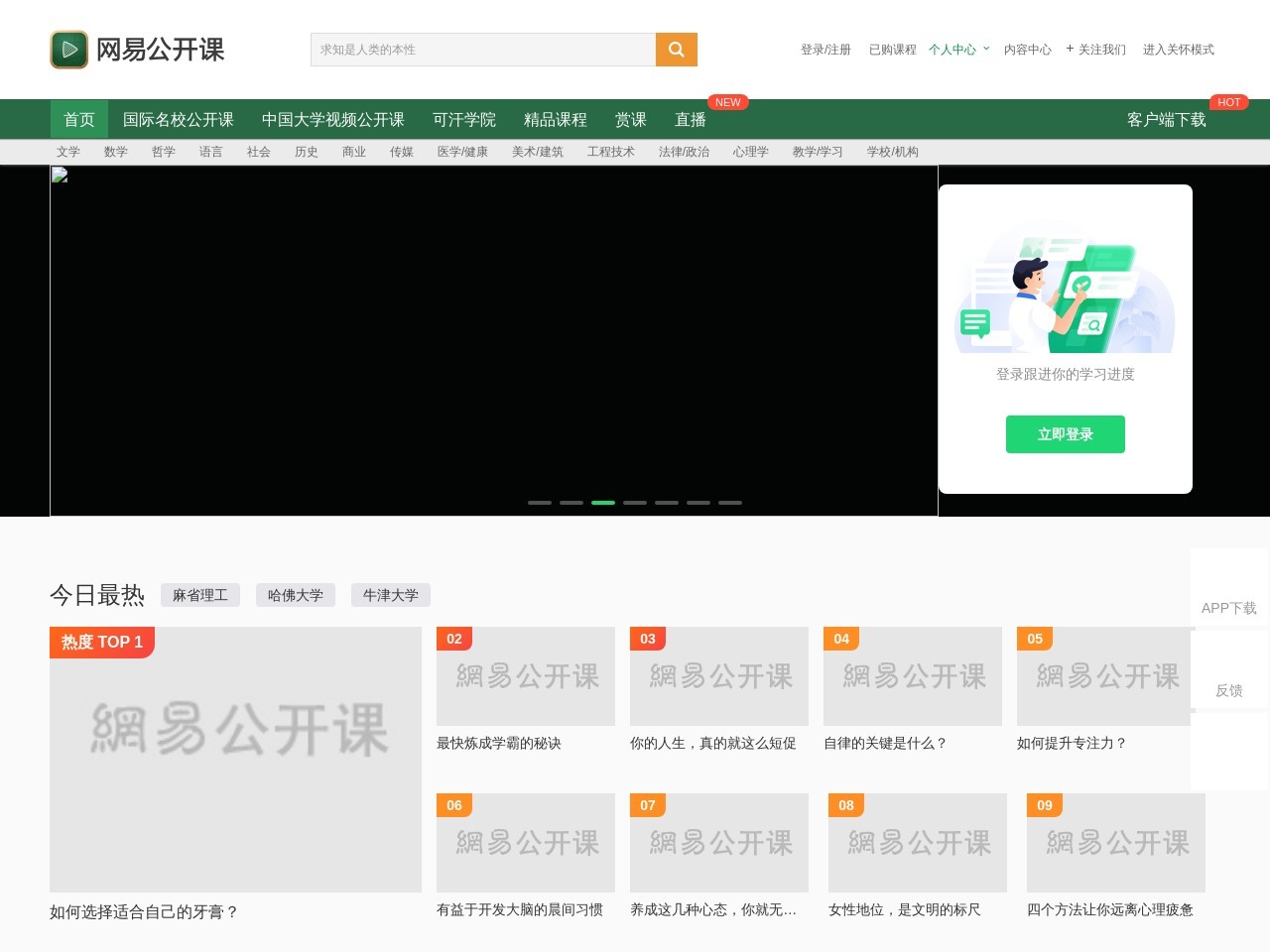
Task: Select the 教学/学习 category
Action: (818, 152)
